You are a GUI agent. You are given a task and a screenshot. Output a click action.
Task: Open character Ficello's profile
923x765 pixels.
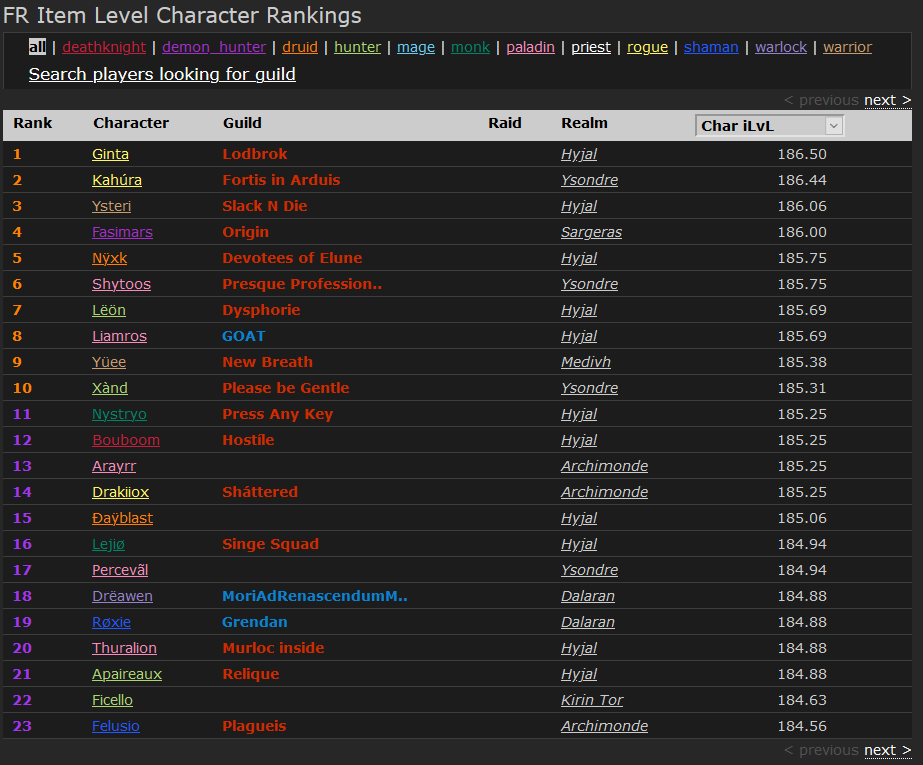click(112, 700)
